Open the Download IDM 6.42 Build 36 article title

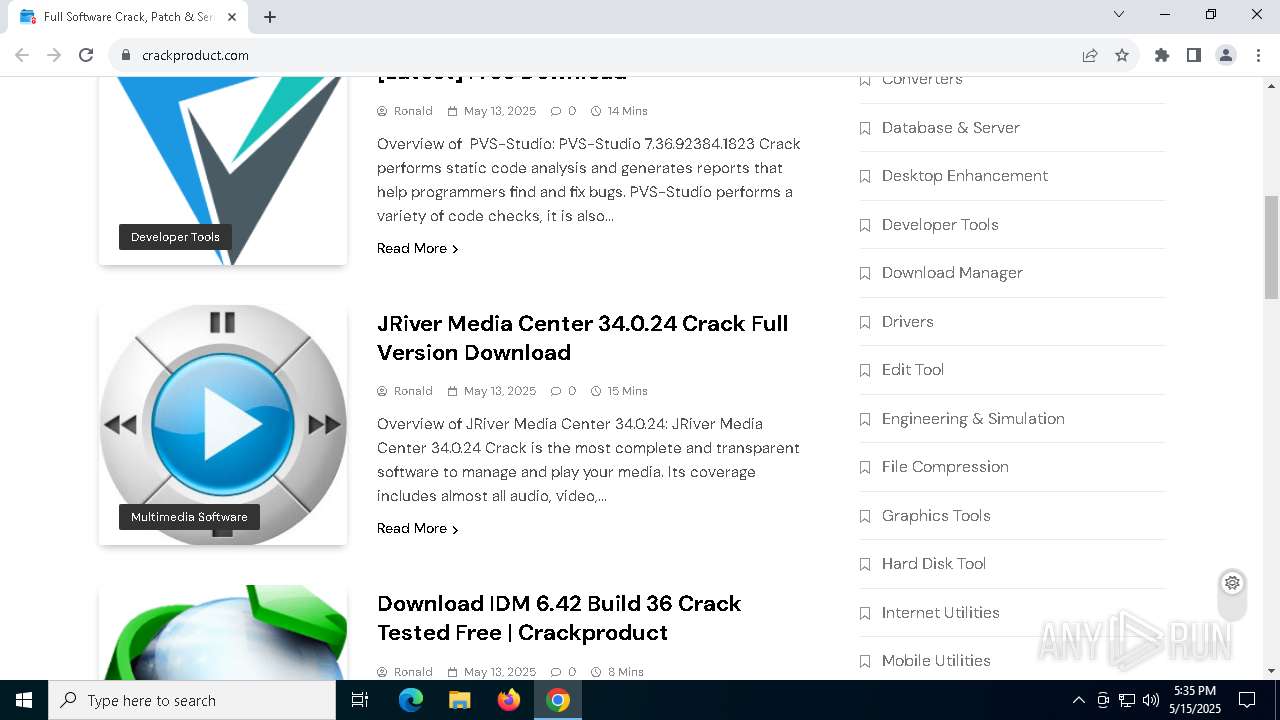click(559, 618)
